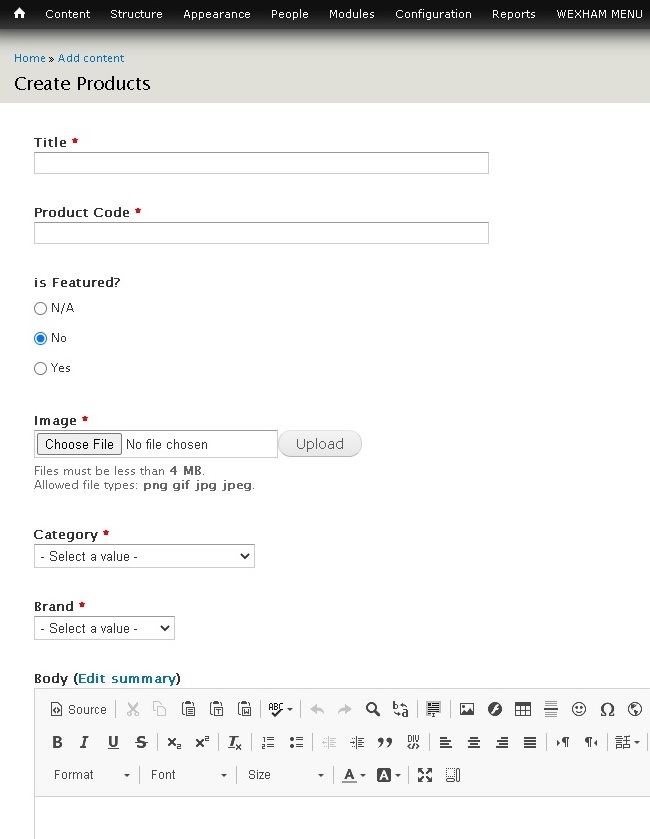Expand the Brand select dropdown
This screenshot has height=839, width=650.
(104, 628)
